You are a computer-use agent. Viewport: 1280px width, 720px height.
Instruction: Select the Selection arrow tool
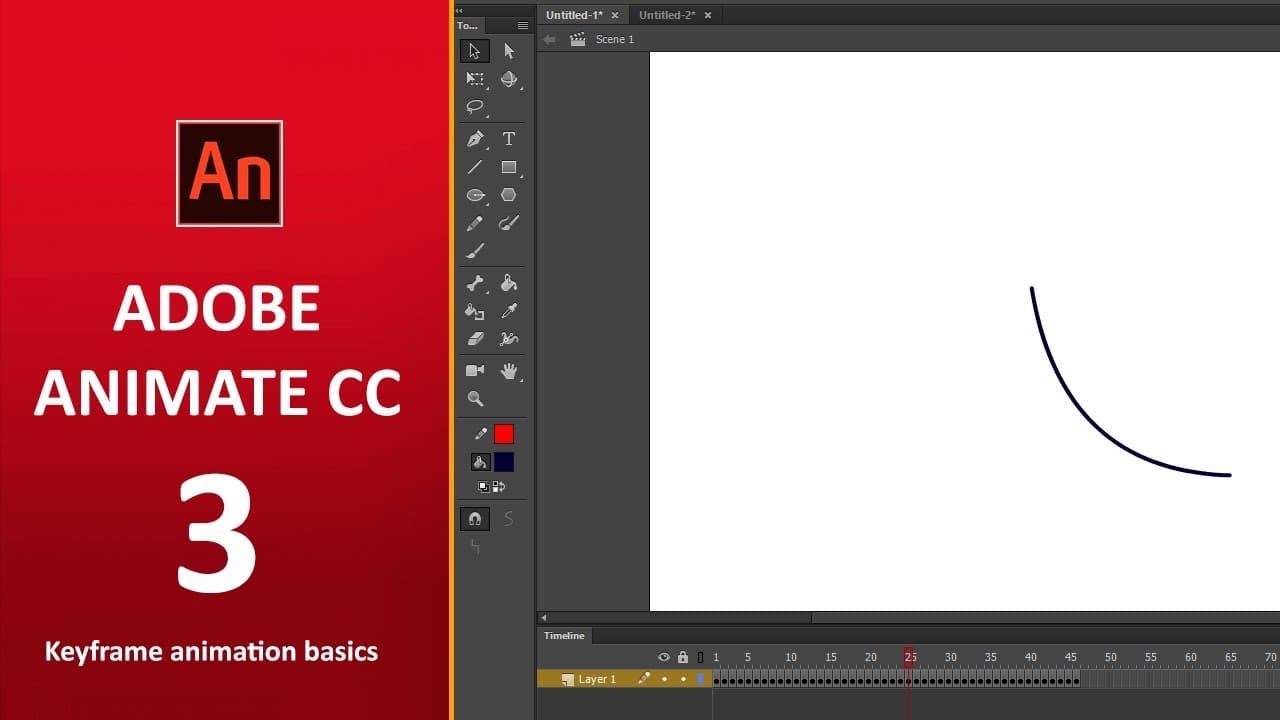475,51
